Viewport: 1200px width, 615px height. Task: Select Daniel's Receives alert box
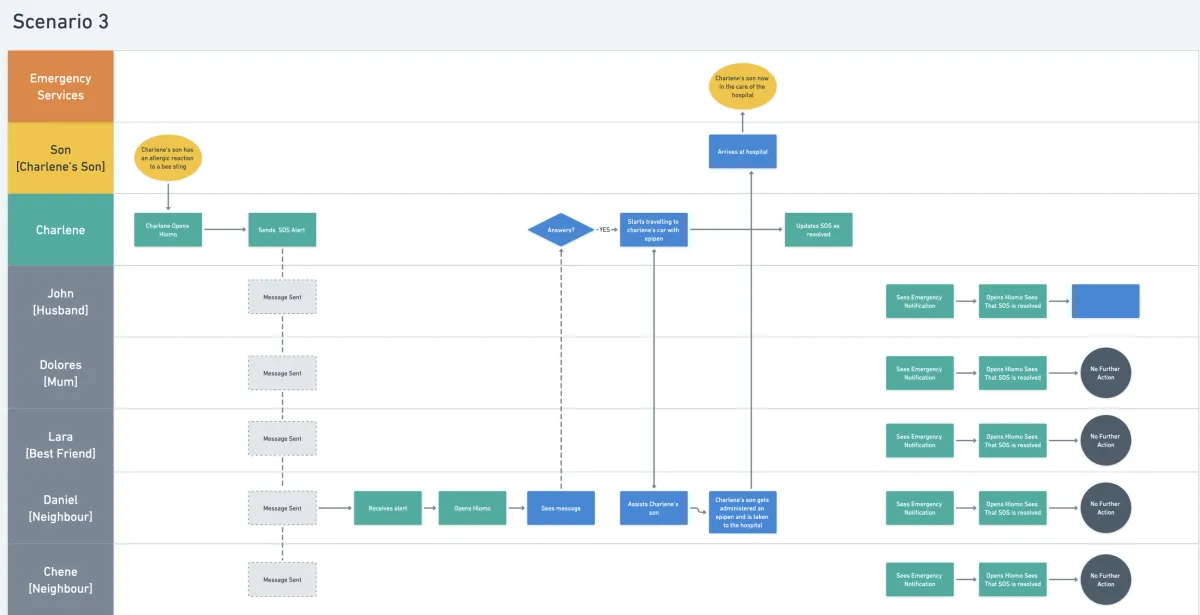coord(388,508)
